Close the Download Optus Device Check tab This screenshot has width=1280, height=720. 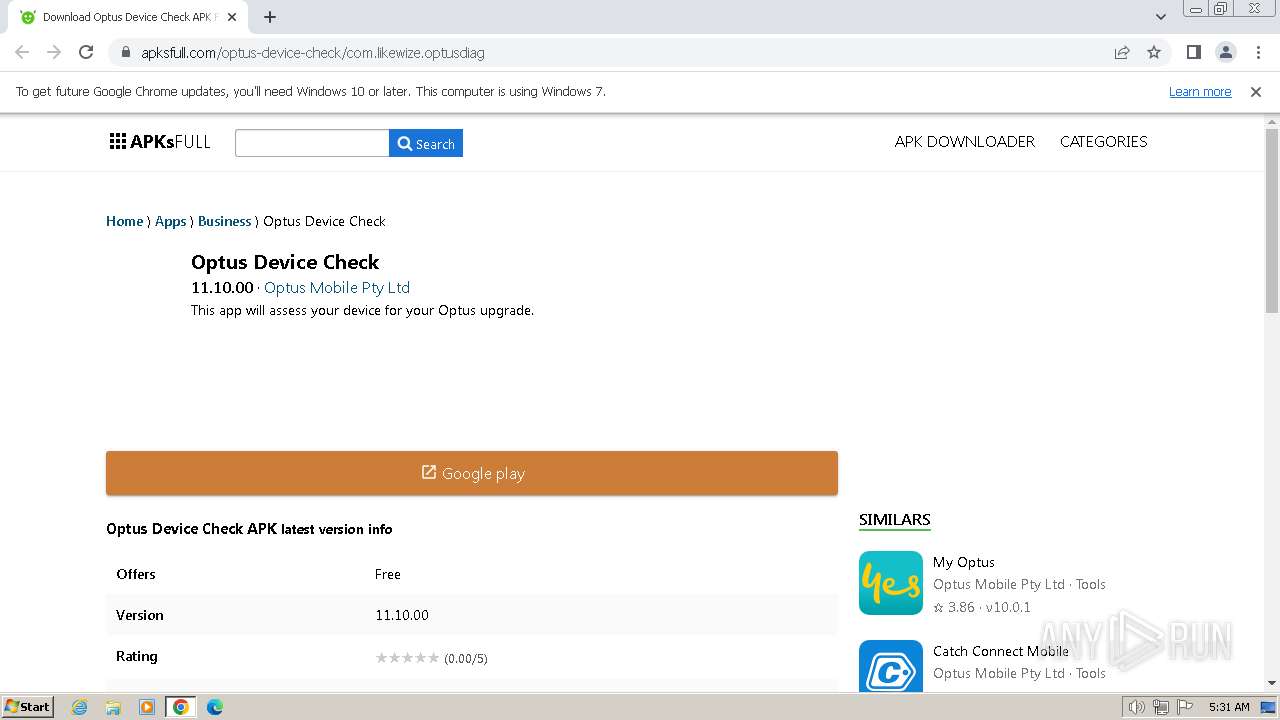233,17
